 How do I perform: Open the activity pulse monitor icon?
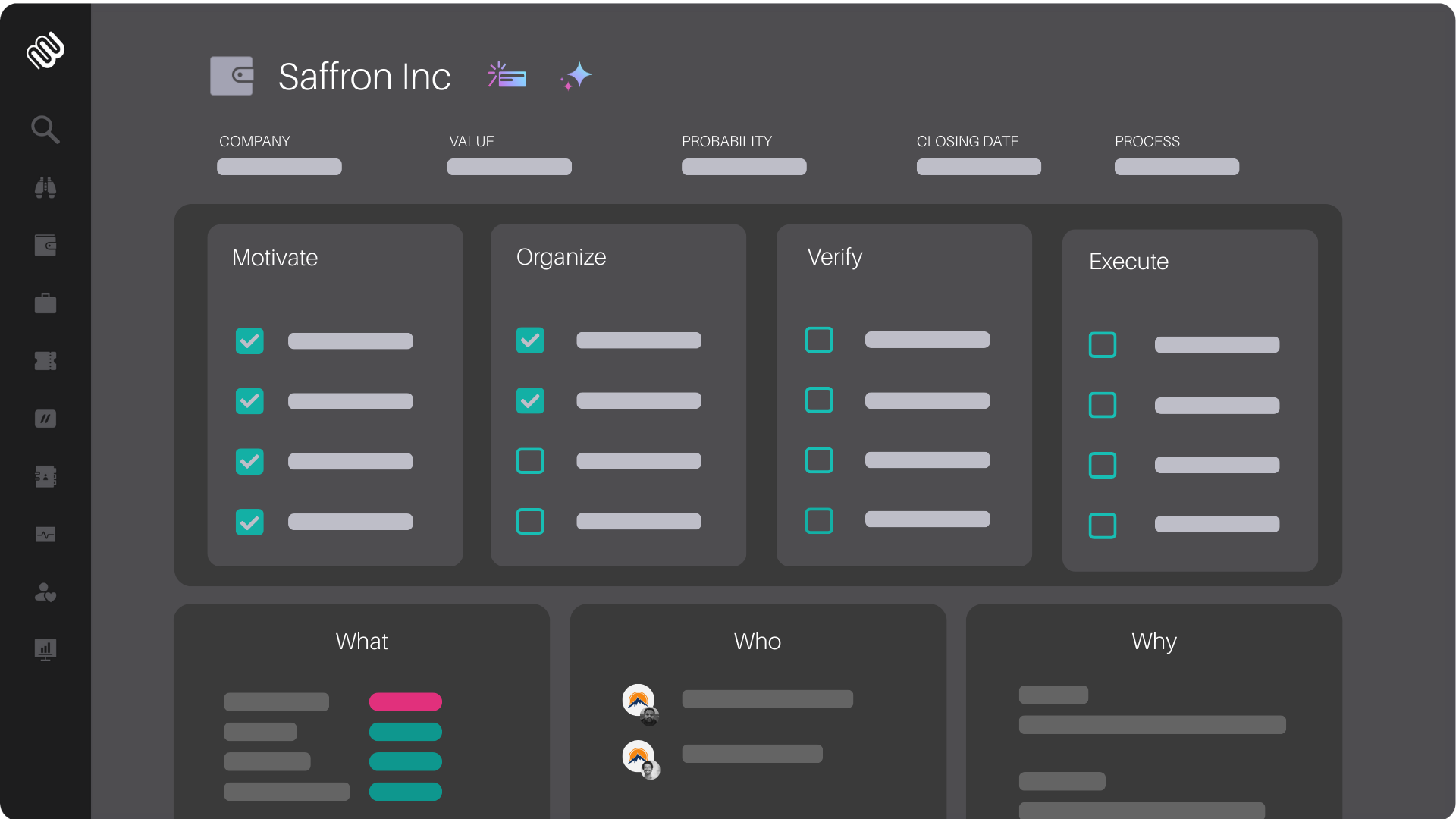pyautogui.click(x=45, y=535)
